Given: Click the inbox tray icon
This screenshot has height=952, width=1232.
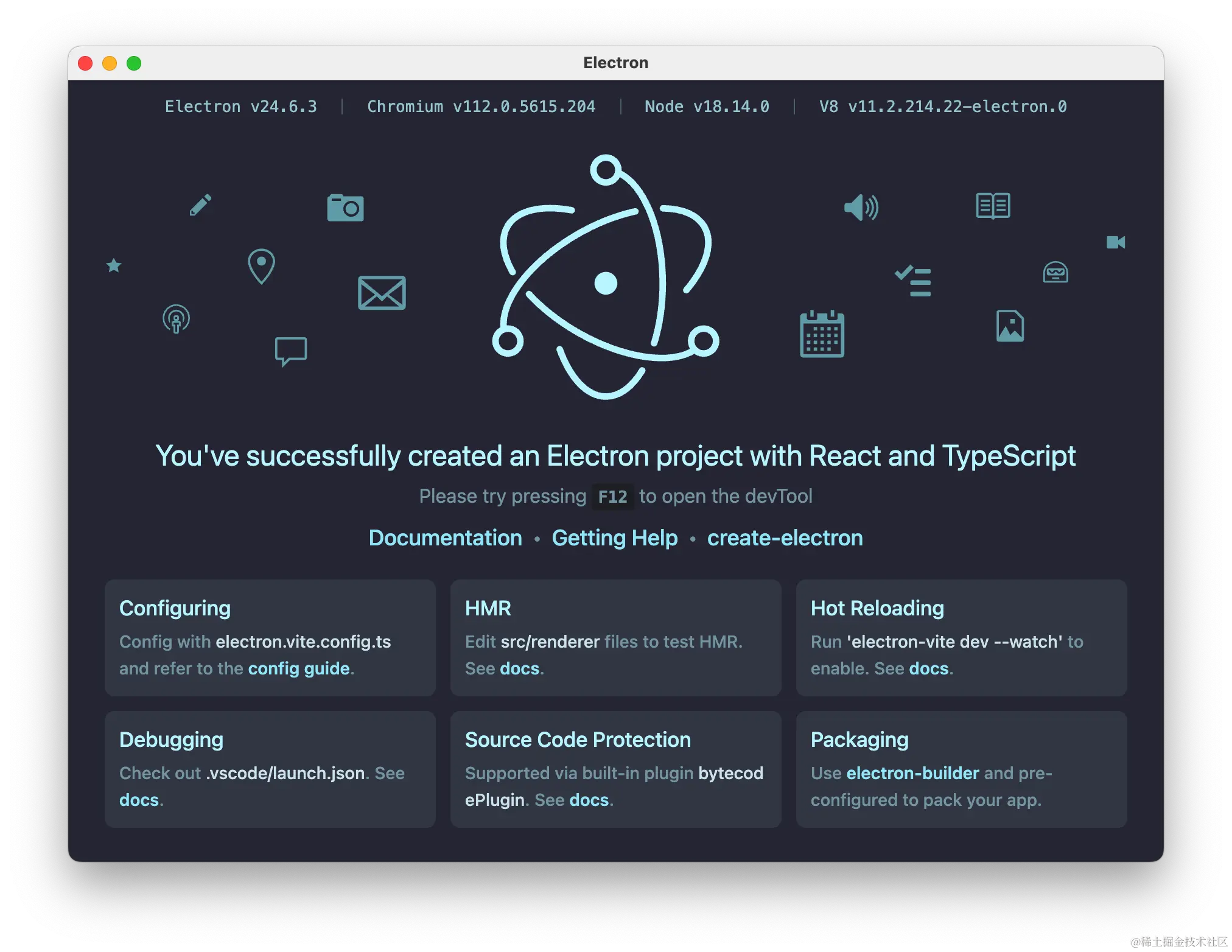Looking at the screenshot, I should pos(1055,272).
